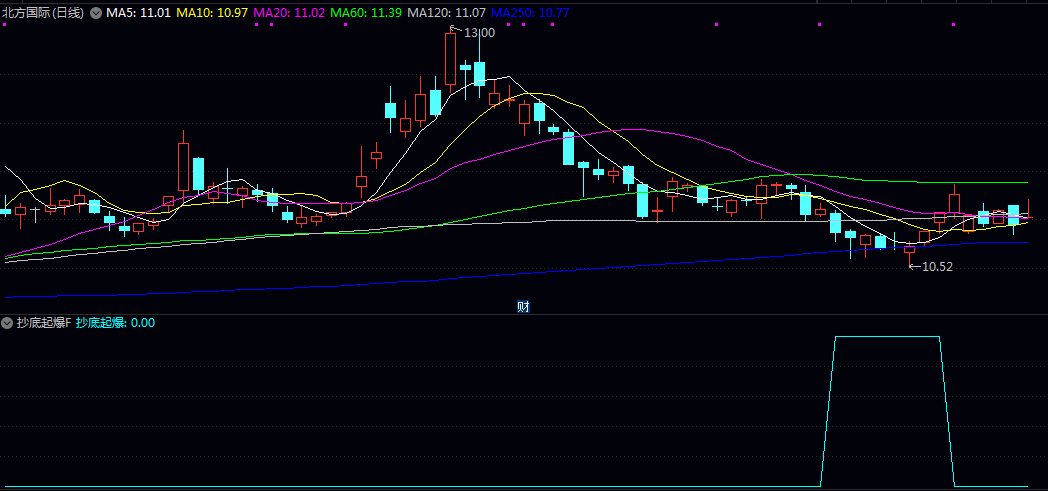
Task: Click the arrow pointing to 10.52
Action: [x=913, y=266]
